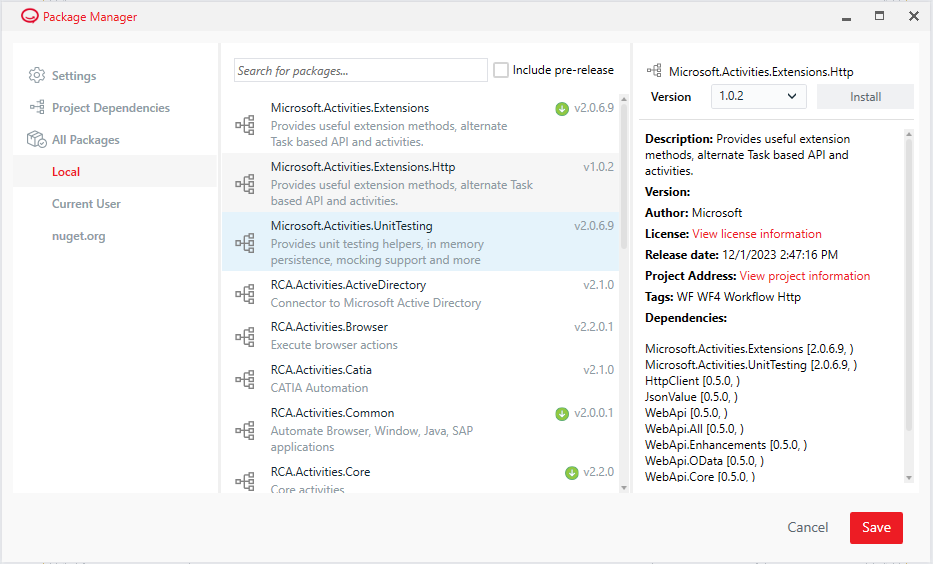
Task: Click version v2.2.0.1 of RCA.Activities.Browser
Action: point(593,327)
